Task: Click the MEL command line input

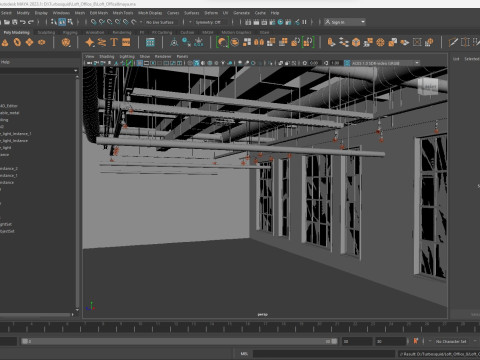Action: pyautogui.click(x=324, y=354)
